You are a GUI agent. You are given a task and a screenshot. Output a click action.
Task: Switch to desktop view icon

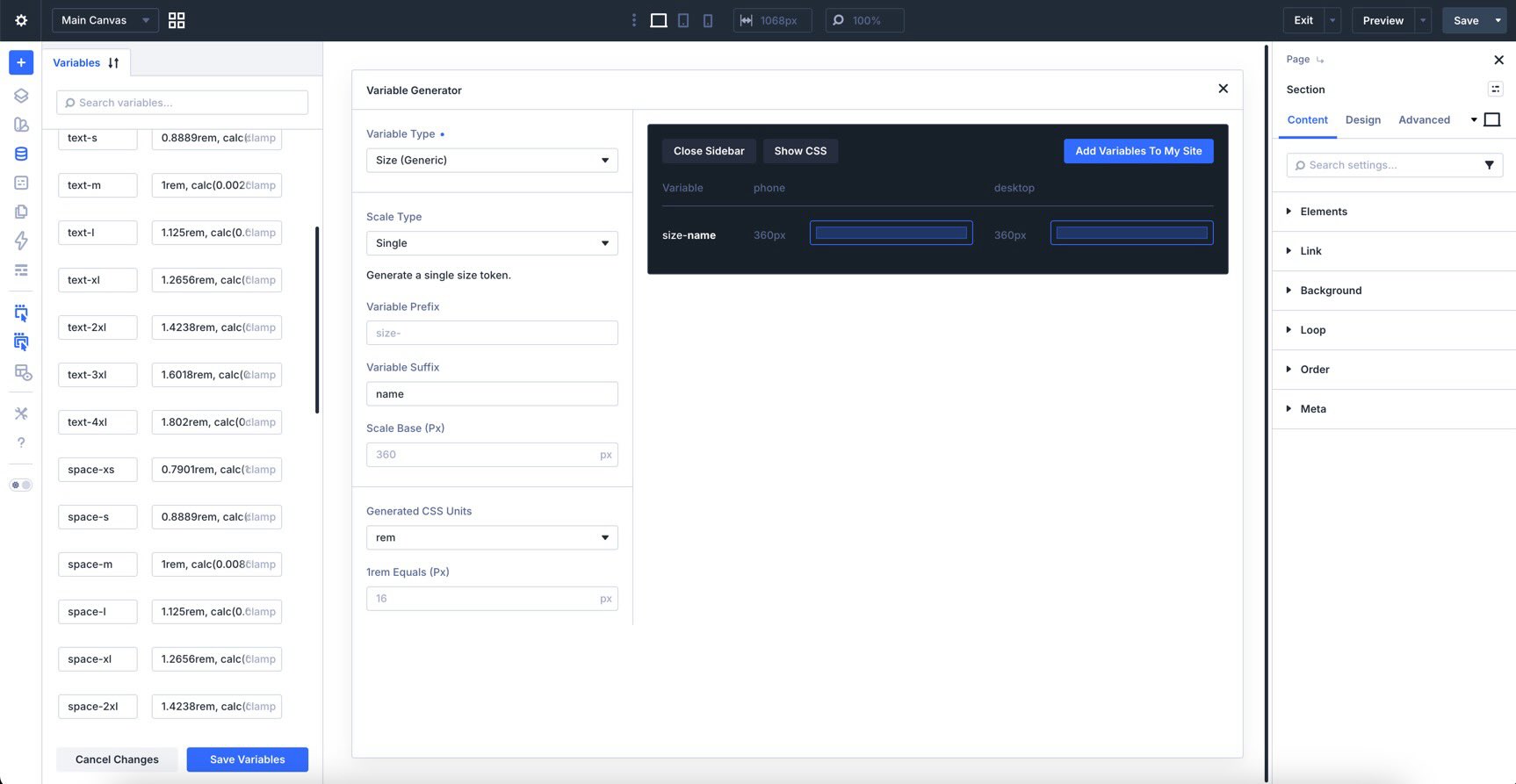tap(659, 20)
